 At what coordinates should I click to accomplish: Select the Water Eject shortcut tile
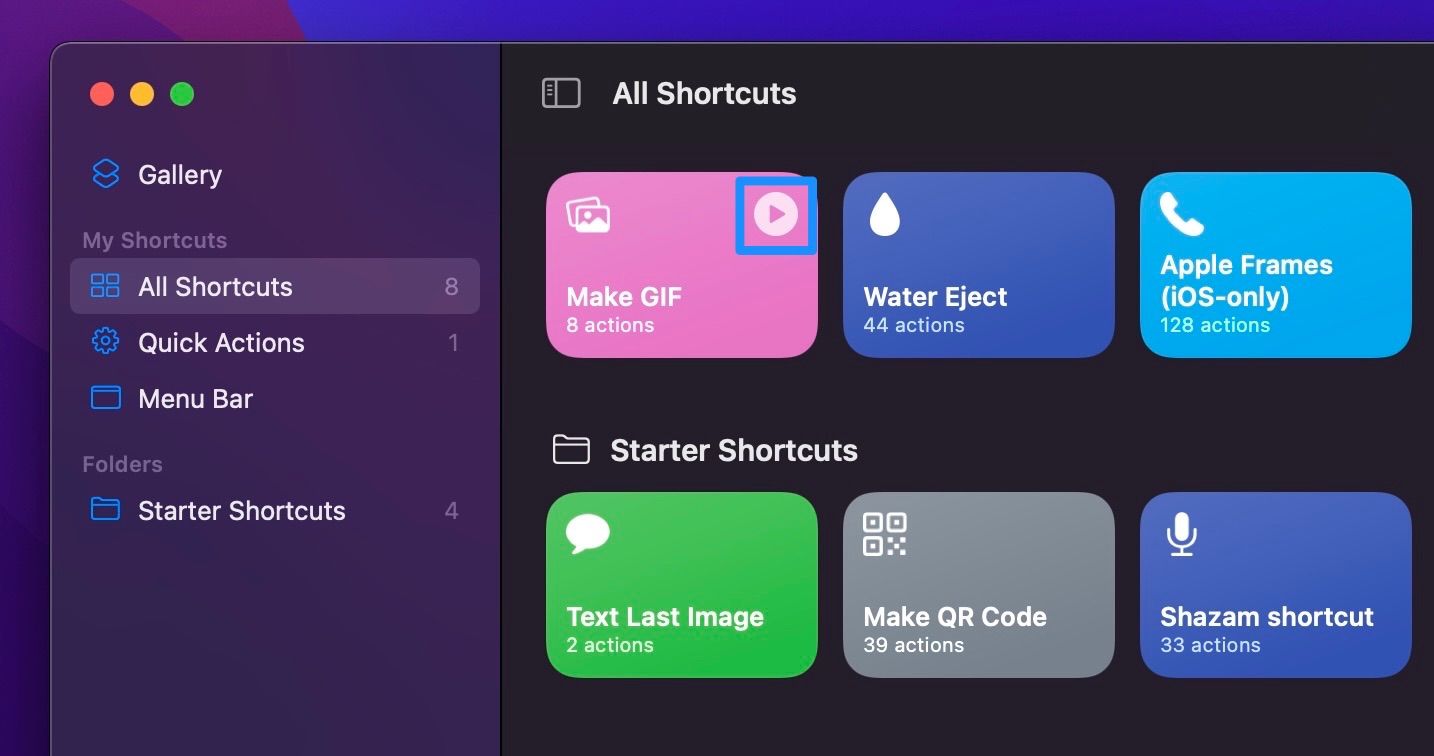tap(978, 264)
